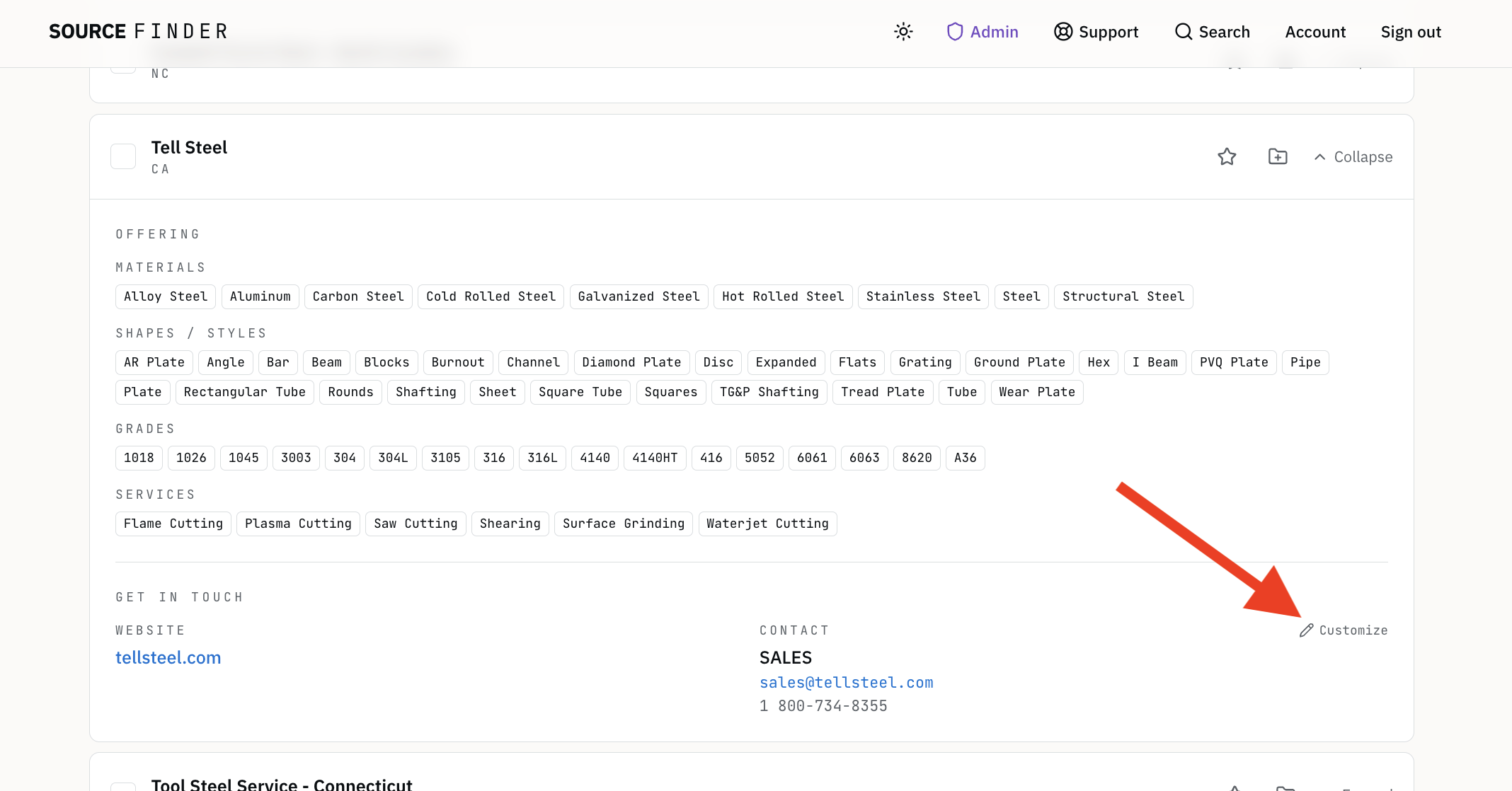1512x791 pixels.
Task: Click the 1045 grade tag
Action: 244,458
